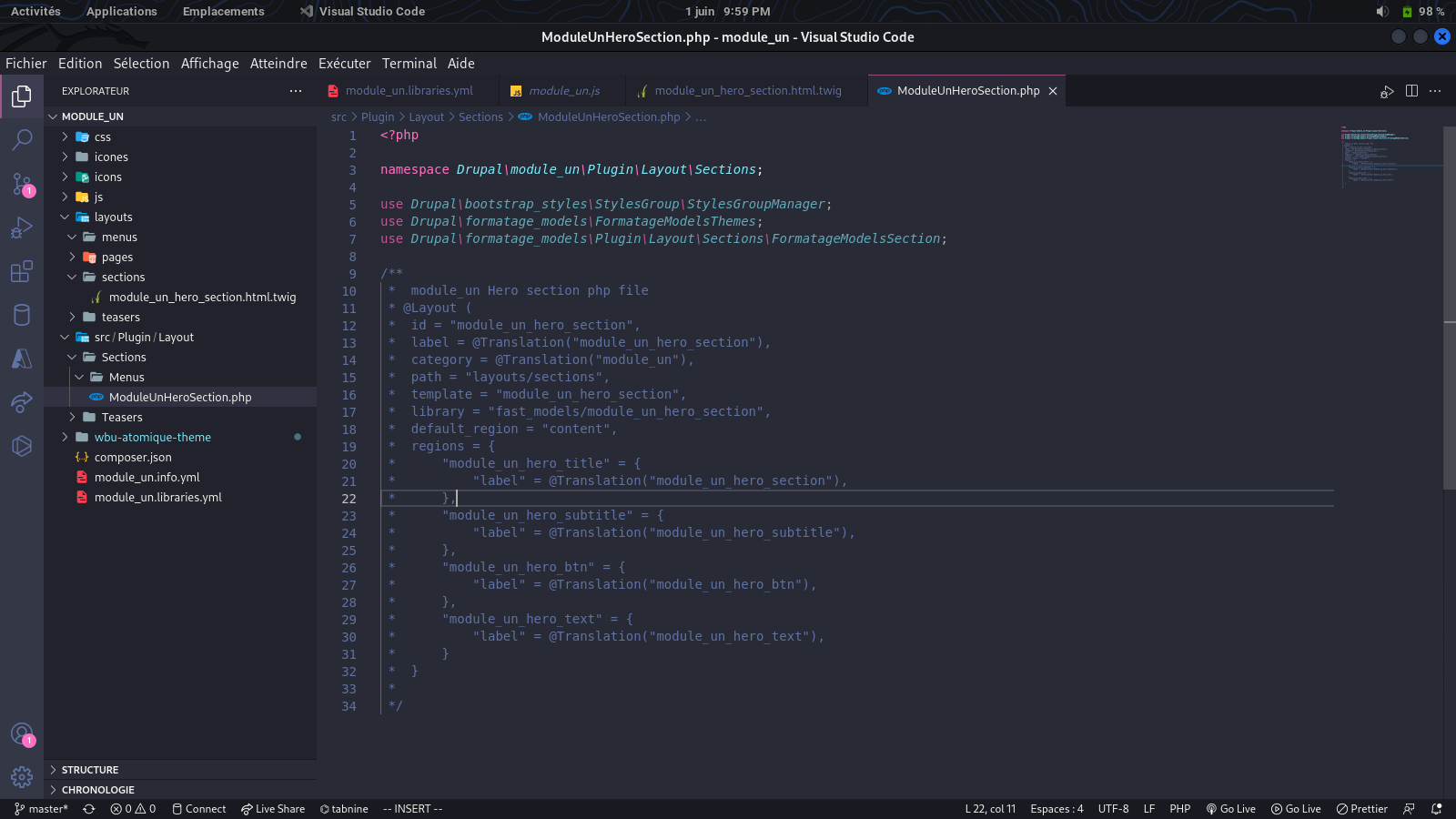Open Source Control view with badge
This screenshot has height=819, width=1456.
[x=22, y=184]
